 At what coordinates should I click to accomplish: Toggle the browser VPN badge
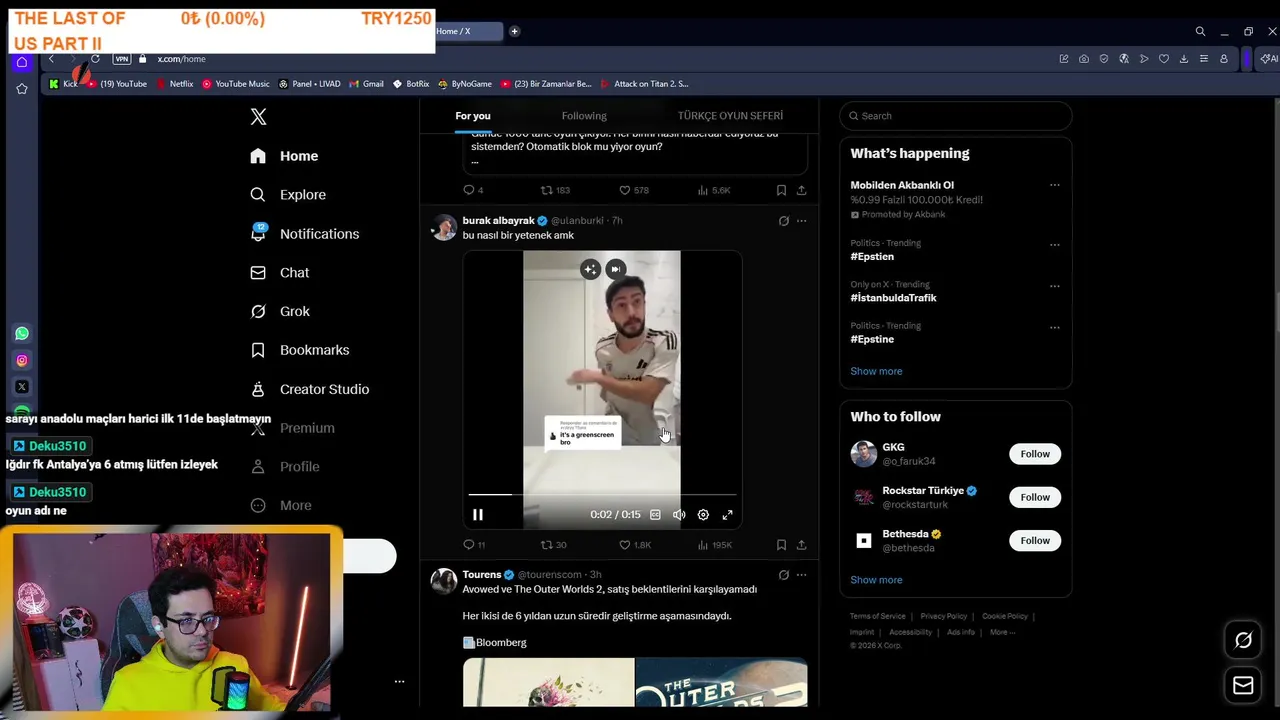point(122,59)
